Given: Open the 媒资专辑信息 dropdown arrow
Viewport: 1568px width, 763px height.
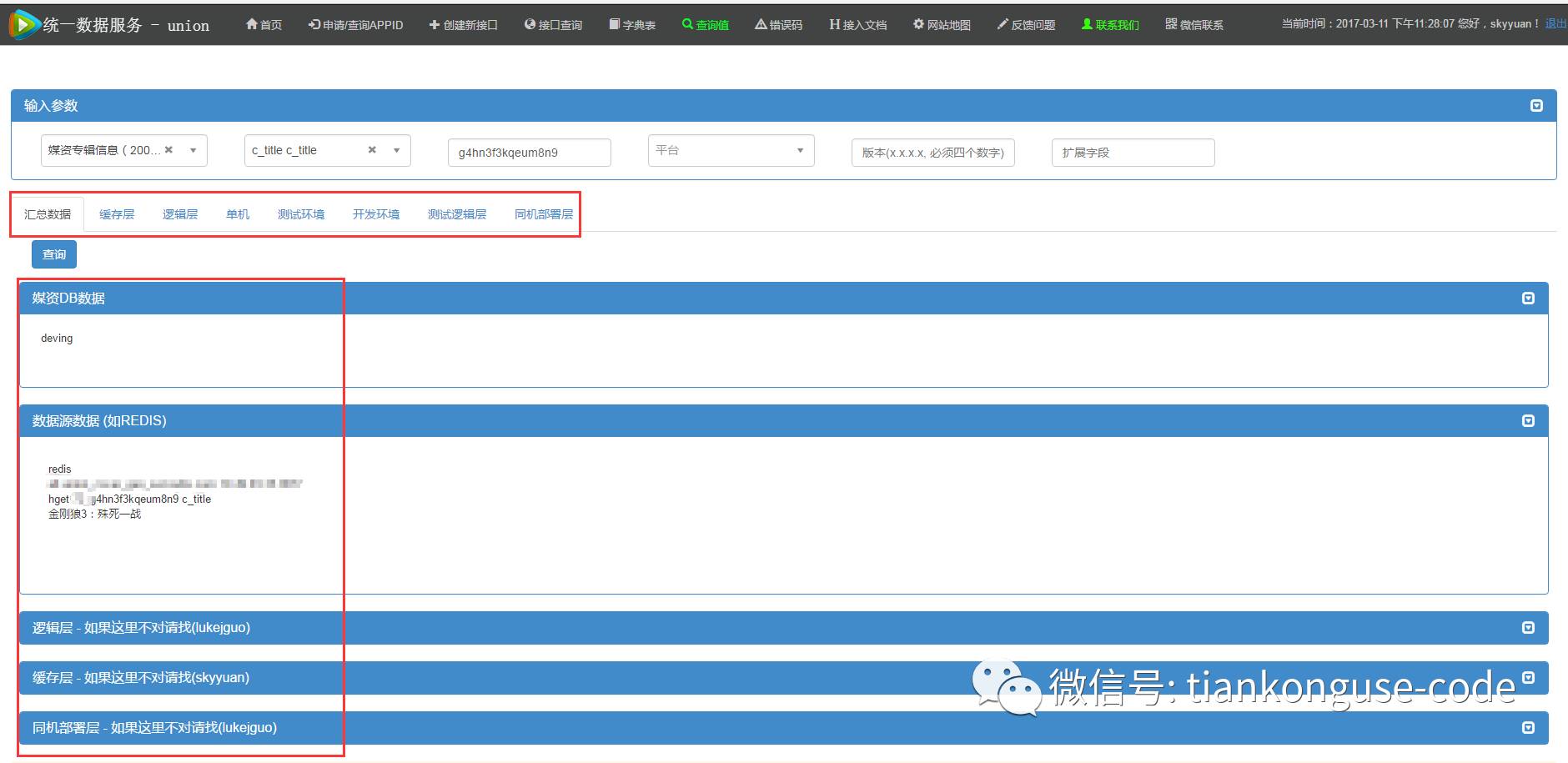Looking at the screenshot, I should point(193,151).
